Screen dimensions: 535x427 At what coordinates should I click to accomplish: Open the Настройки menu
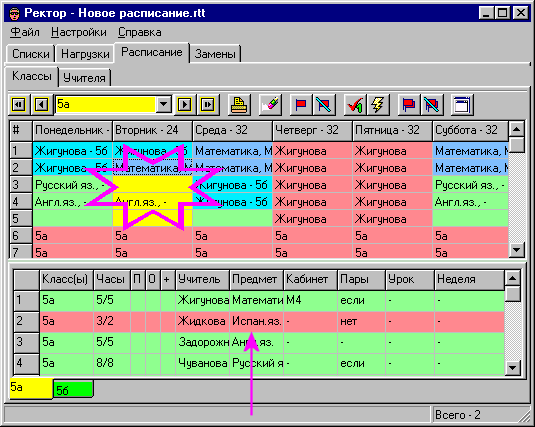tap(78, 32)
